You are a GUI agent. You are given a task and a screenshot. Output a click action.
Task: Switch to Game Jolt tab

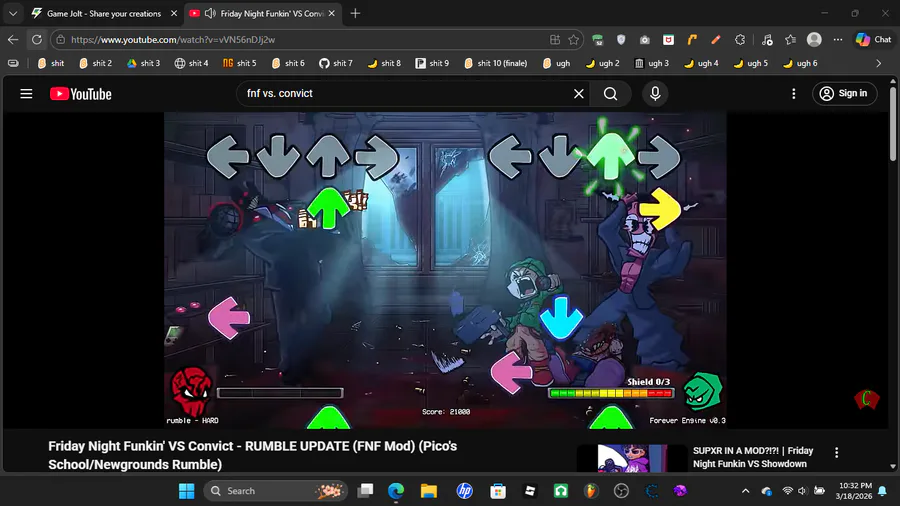click(103, 13)
